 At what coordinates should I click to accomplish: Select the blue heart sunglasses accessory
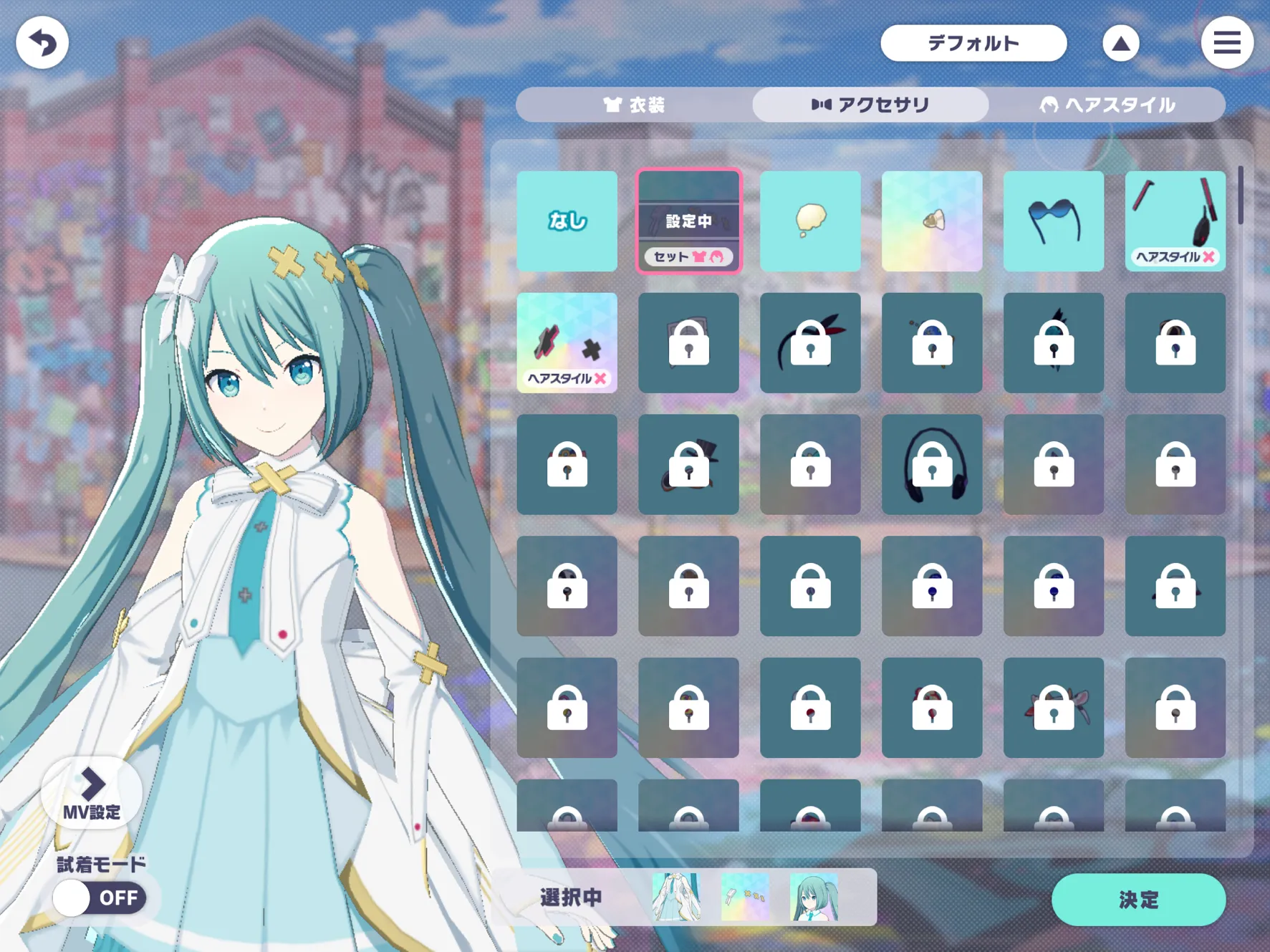(1054, 221)
